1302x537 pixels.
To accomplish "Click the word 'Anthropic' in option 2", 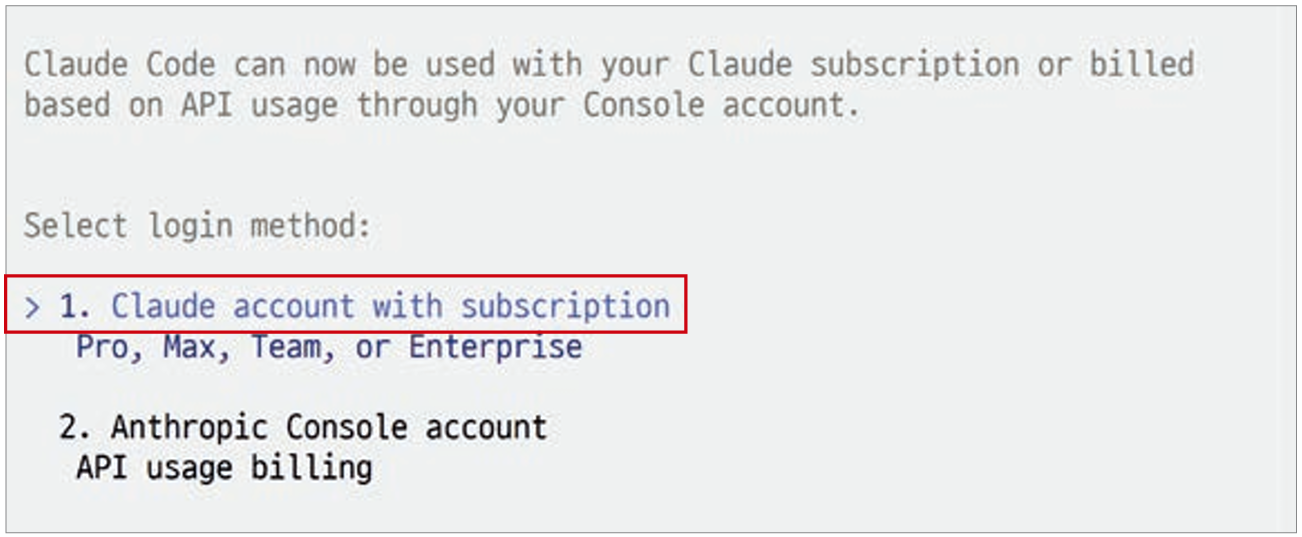I will coord(189,427).
